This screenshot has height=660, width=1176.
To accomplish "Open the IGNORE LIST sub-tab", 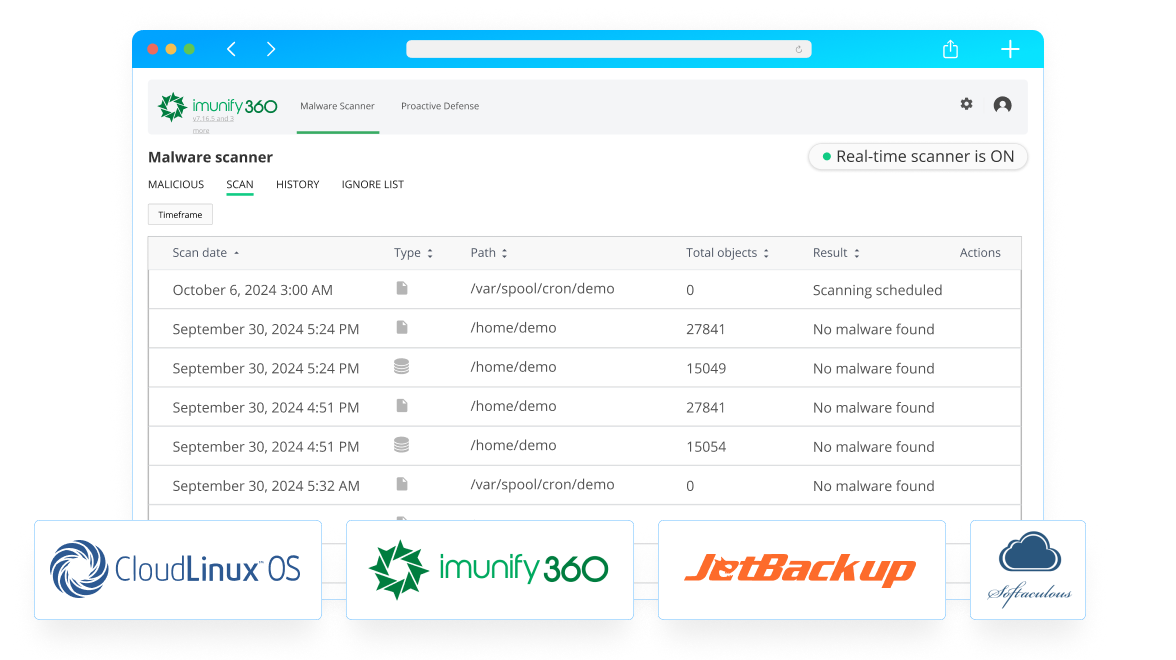I will coord(372,185).
